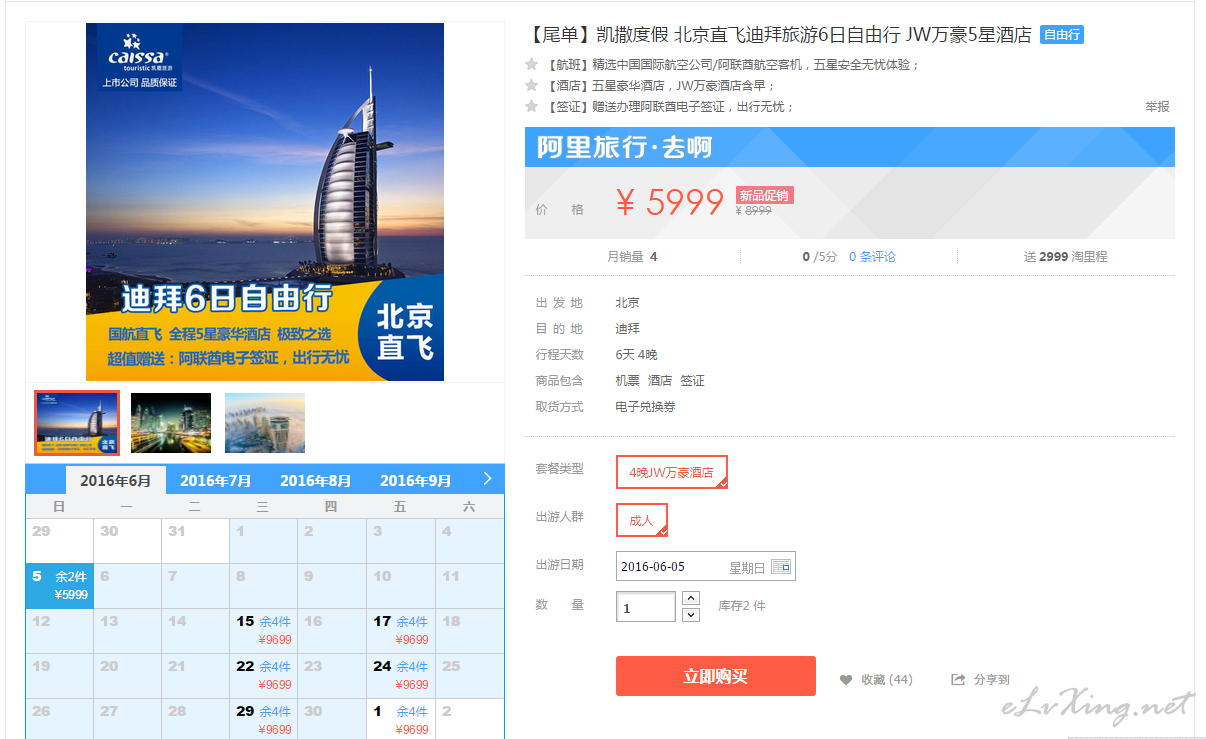This screenshot has height=739, width=1206.
Task: Switch calendar to 2016年6月 tab
Action: point(116,481)
